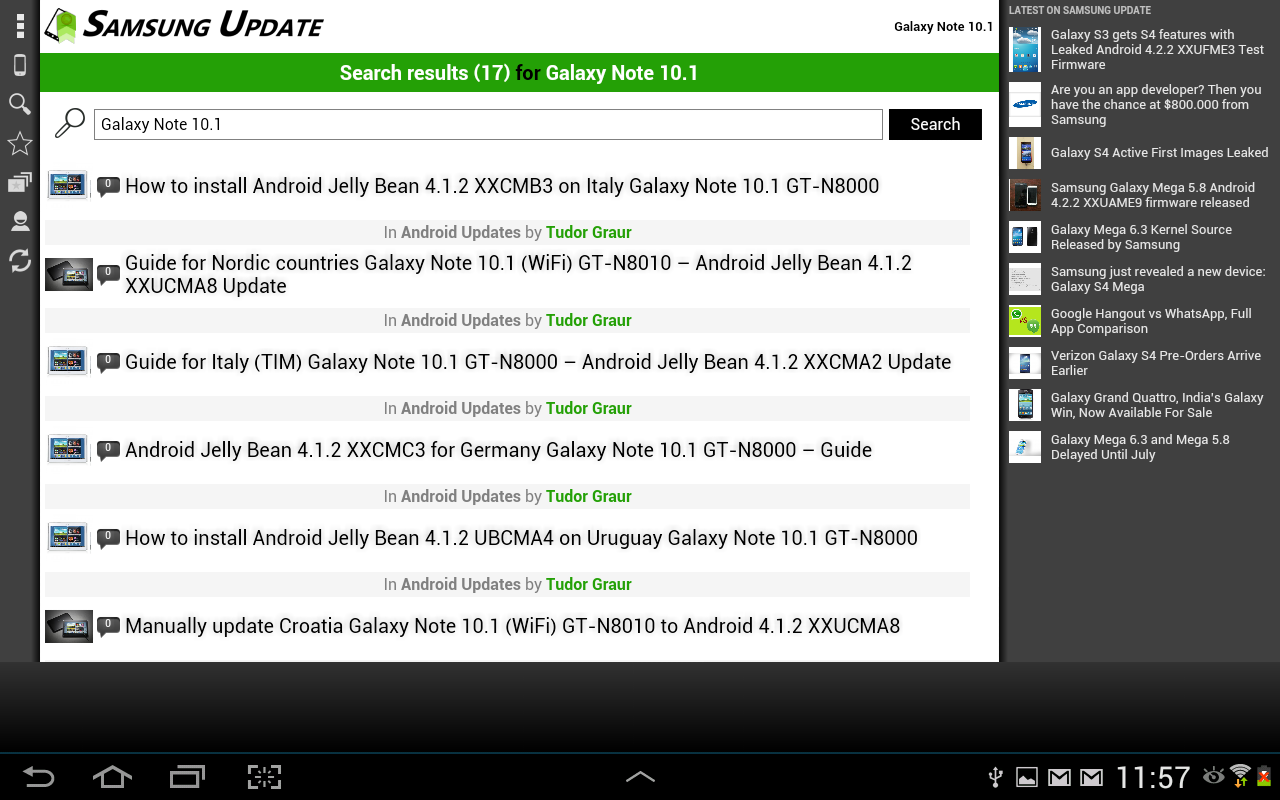Tap Android back navigation button
This screenshot has width=1280, height=800.
[x=39, y=777]
